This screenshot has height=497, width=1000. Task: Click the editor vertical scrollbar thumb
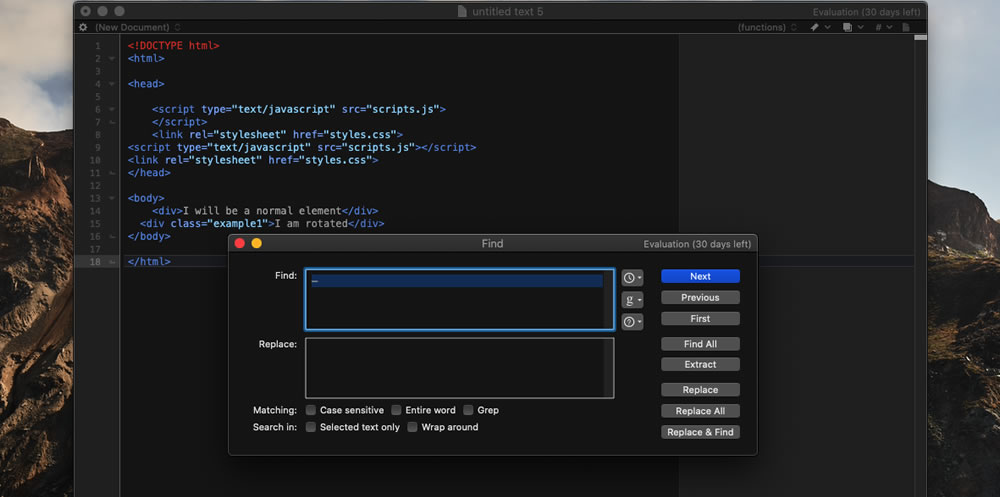click(x=920, y=38)
